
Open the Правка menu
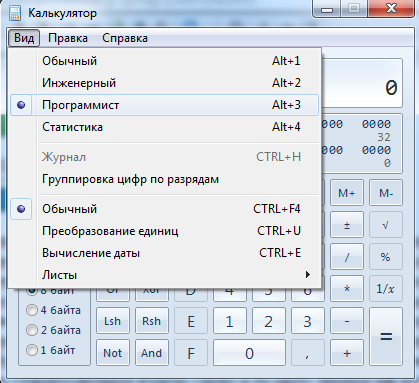click(x=68, y=38)
